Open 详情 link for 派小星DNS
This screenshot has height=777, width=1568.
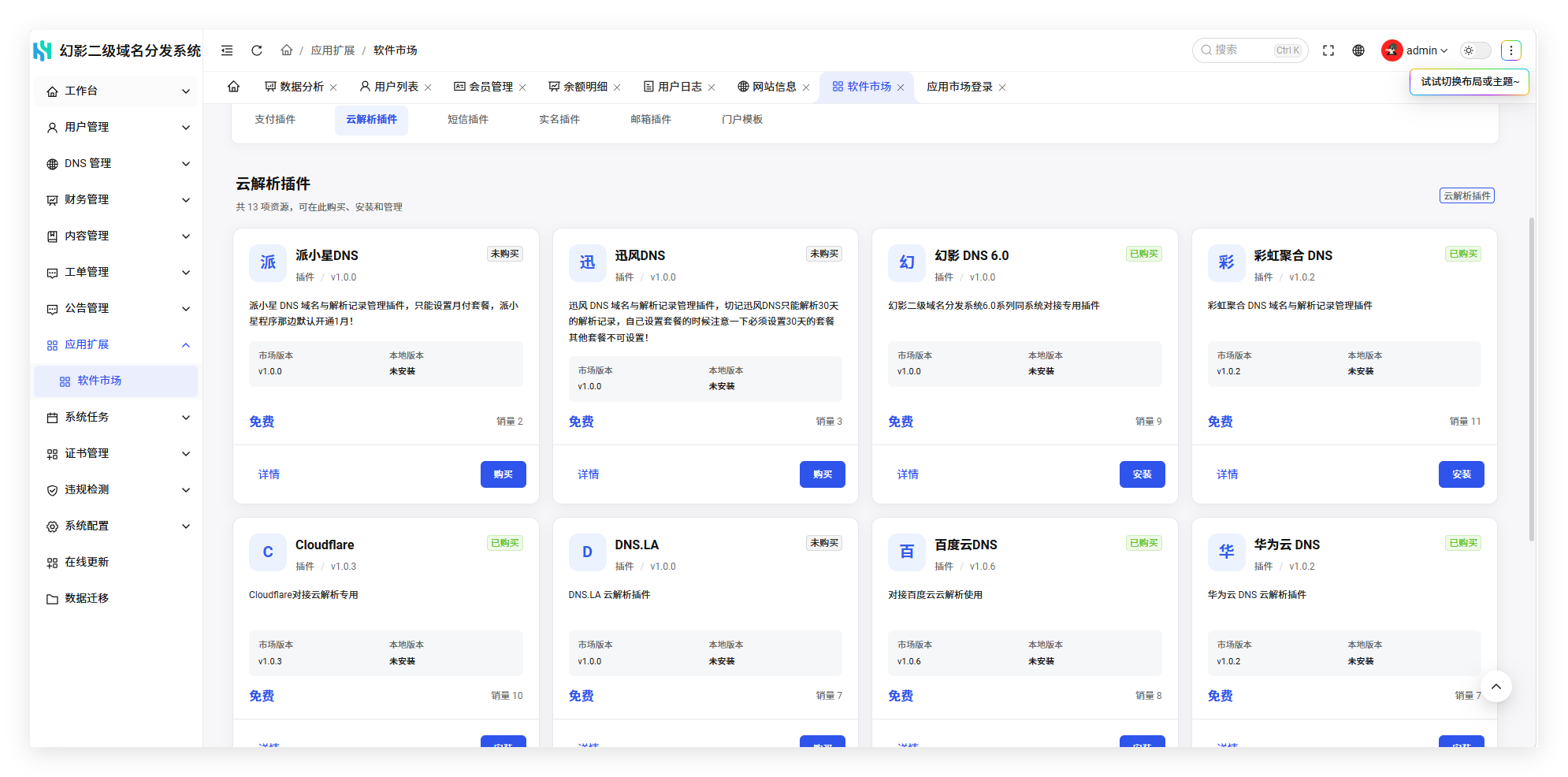[x=269, y=474]
